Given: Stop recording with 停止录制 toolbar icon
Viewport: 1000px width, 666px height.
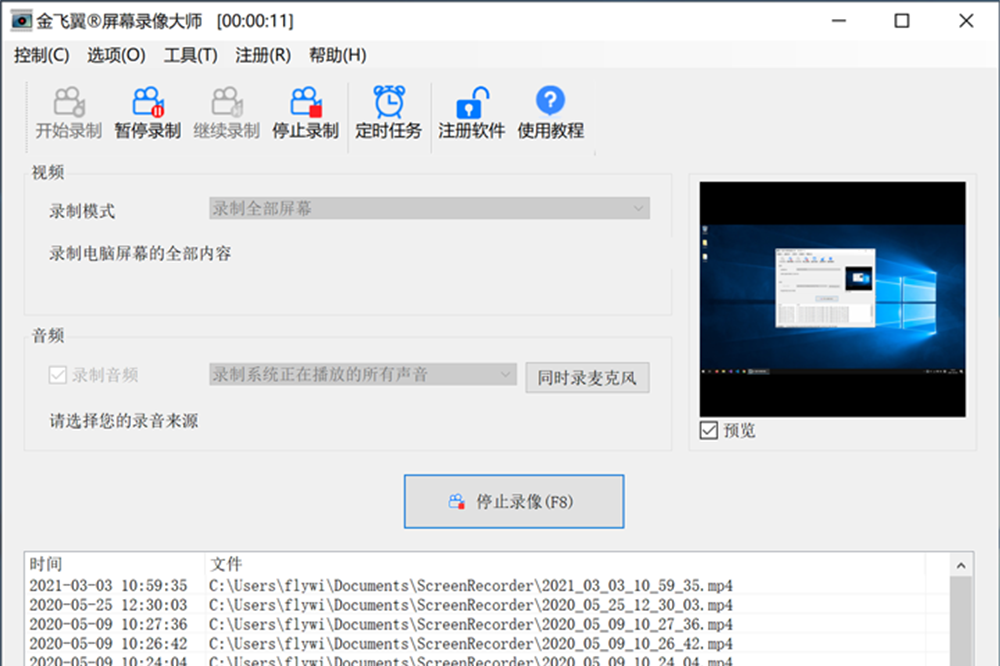Looking at the screenshot, I should point(305,102).
